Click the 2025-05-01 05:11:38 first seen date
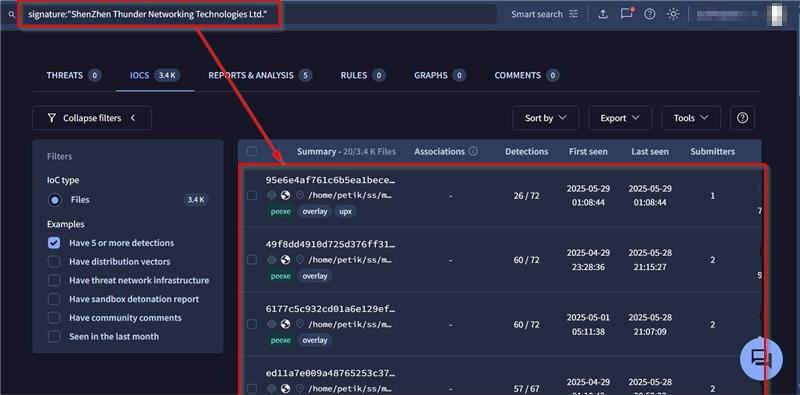Image resolution: width=800 pixels, height=395 pixels. tap(588, 324)
